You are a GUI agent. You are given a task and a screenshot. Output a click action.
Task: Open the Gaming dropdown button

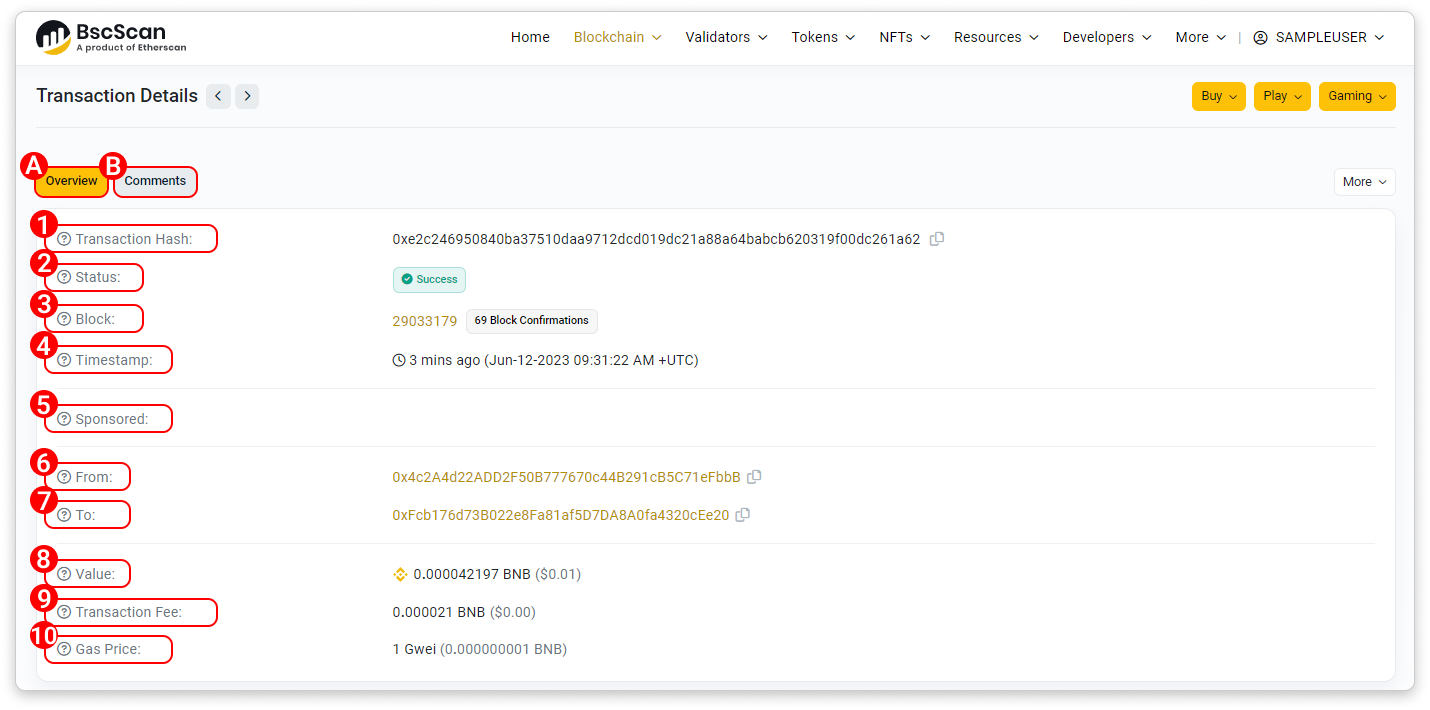click(x=1356, y=96)
